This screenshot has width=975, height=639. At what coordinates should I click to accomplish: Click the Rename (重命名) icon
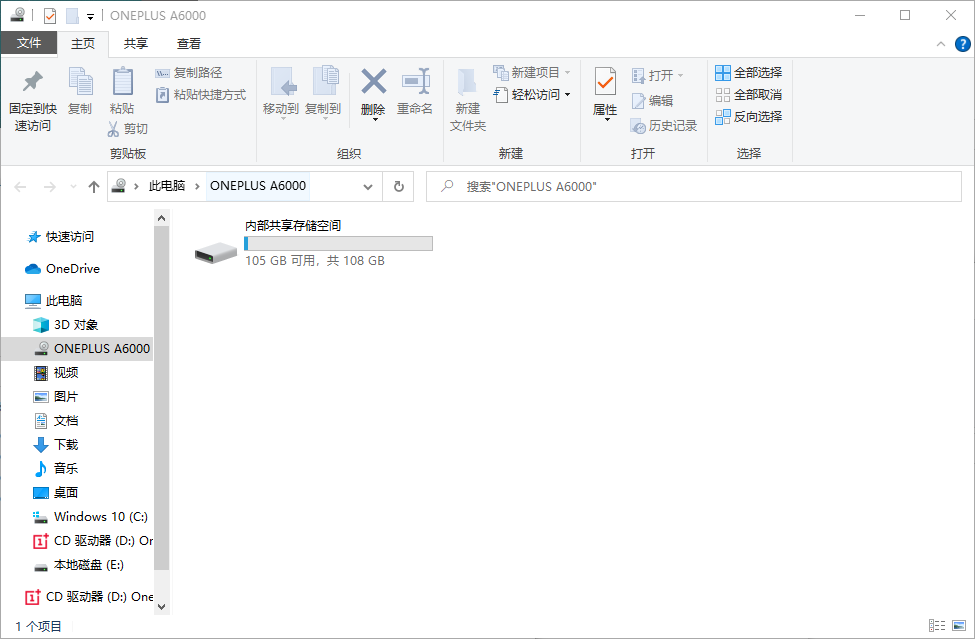point(415,81)
